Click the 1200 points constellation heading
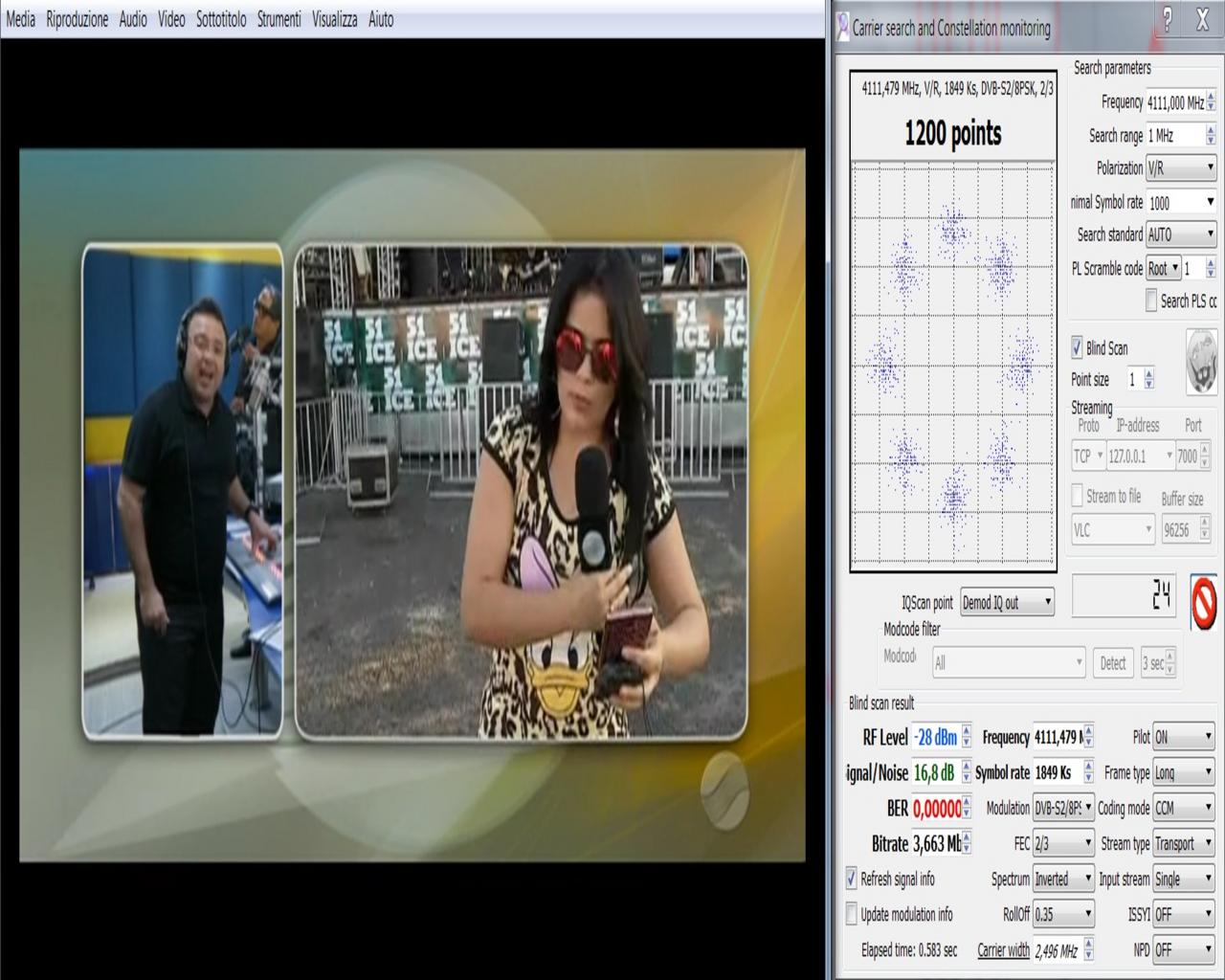Screen dimensions: 1225x980 (x=953, y=133)
